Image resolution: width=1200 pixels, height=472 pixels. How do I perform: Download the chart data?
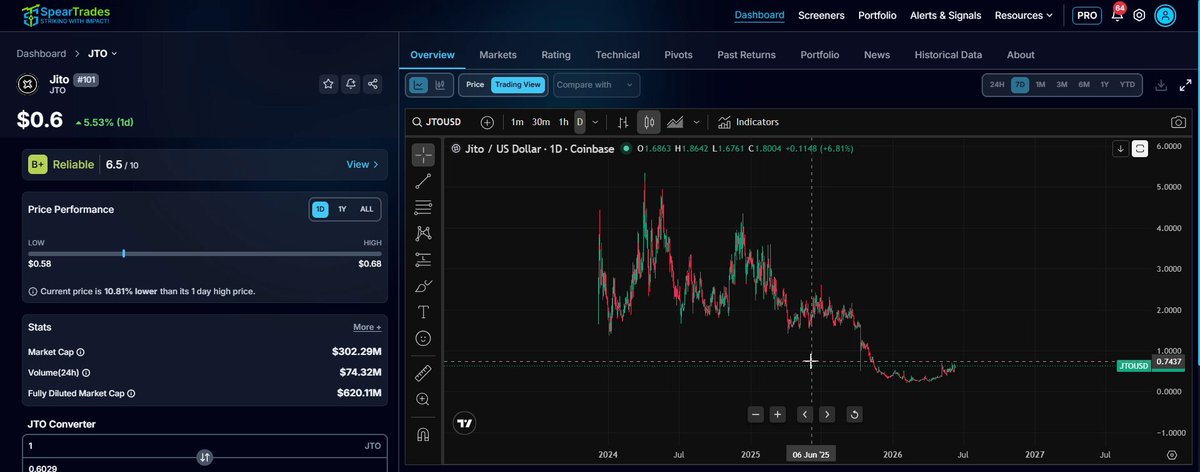(1161, 85)
